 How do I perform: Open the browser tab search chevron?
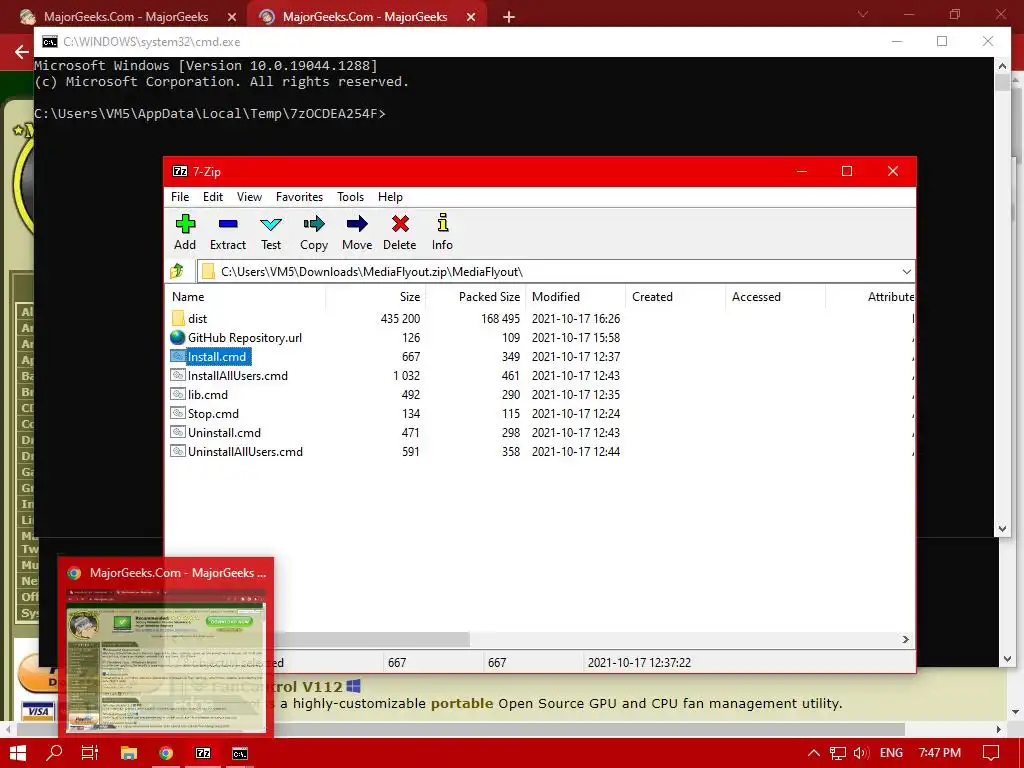[x=862, y=14]
